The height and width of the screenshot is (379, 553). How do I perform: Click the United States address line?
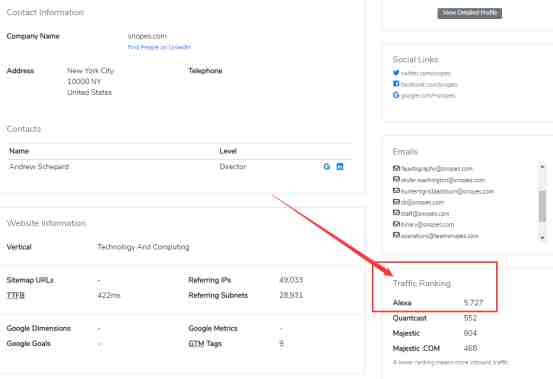pyautogui.click(x=89, y=92)
